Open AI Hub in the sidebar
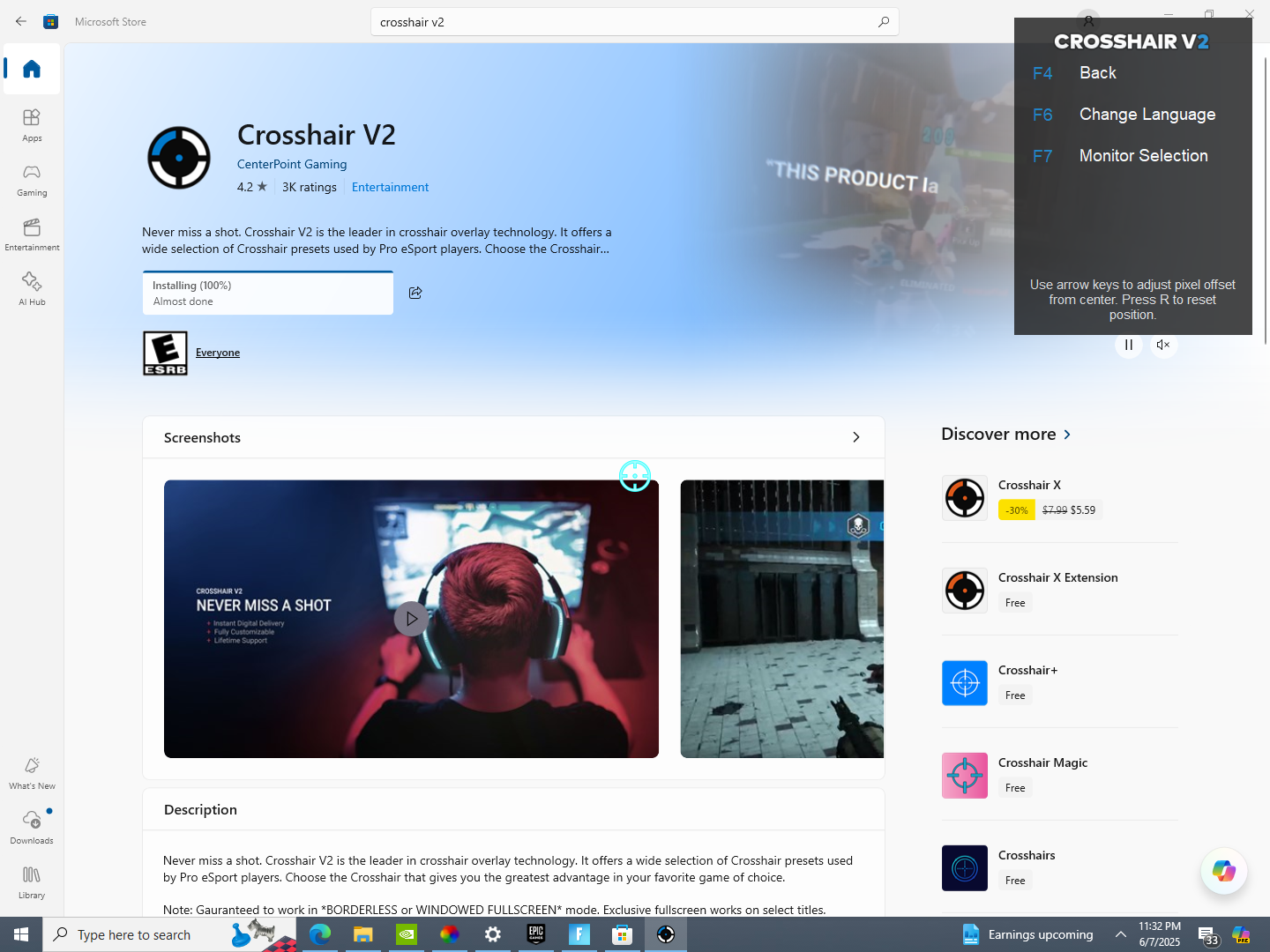This screenshot has width=1270, height=952. tap(32, 288)
